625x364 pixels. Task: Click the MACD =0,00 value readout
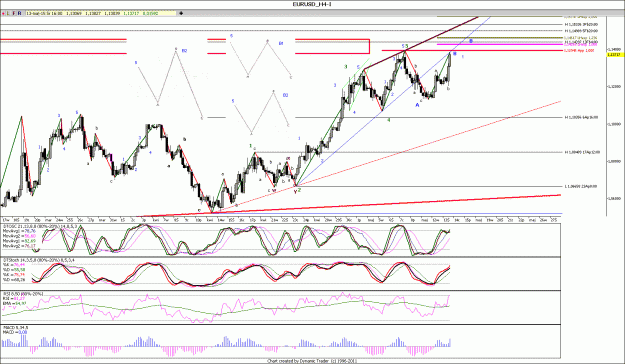click(x=15, y=332)
